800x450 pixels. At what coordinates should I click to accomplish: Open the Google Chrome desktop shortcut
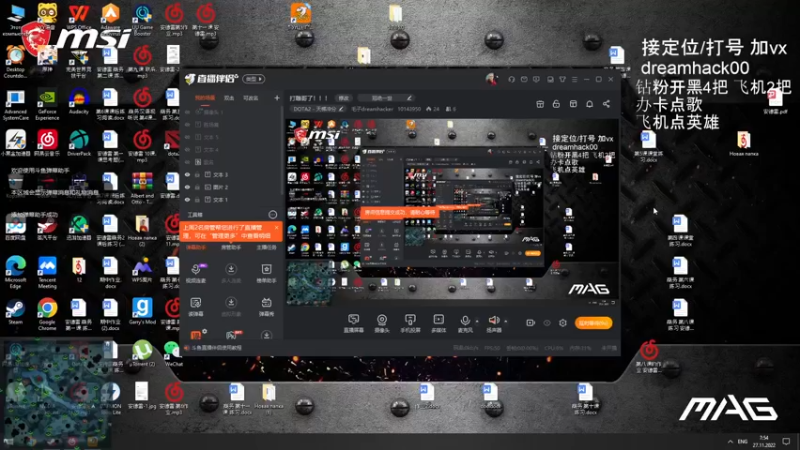47,314
